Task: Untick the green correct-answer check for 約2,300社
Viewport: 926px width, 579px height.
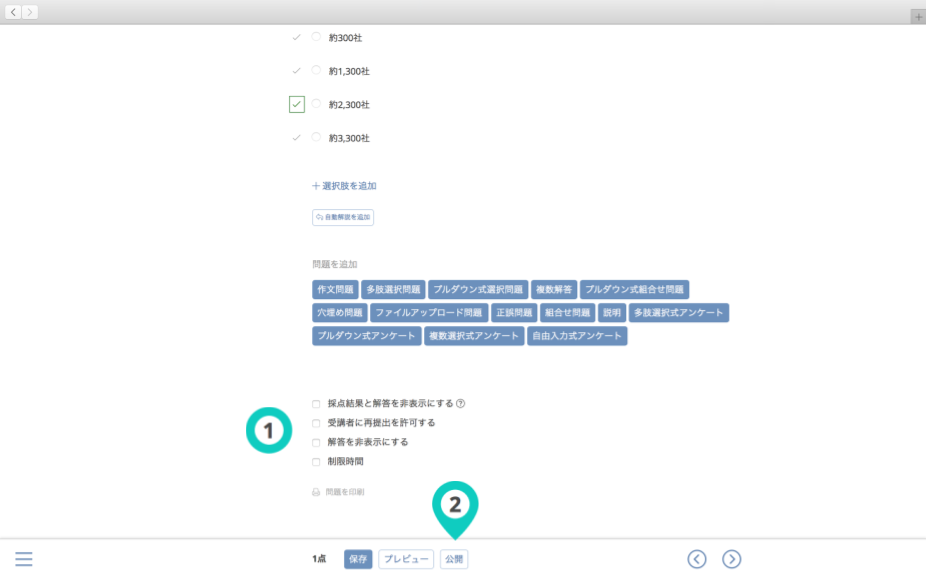Action: click(296, 104)
